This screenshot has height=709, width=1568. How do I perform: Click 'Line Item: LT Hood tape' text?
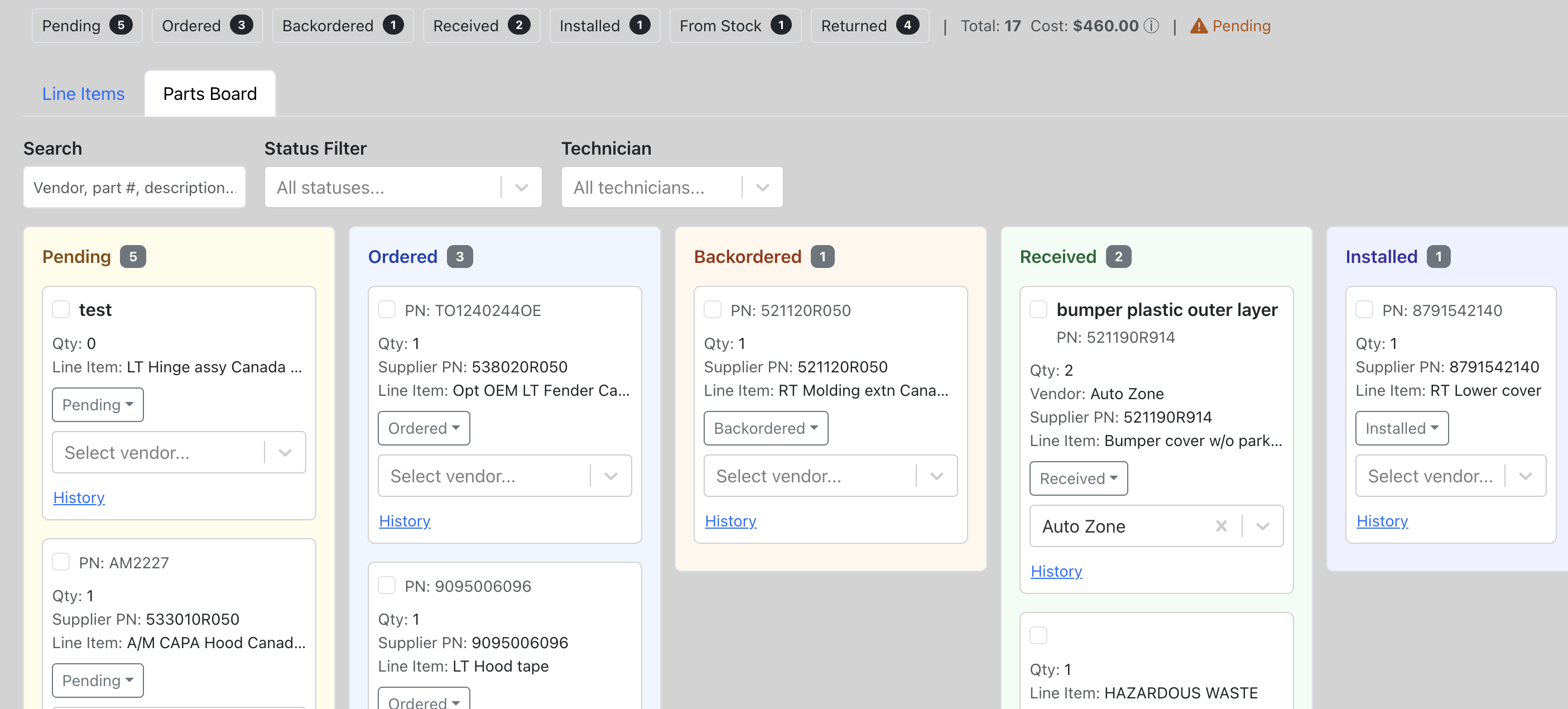pyautogui.click(x=463, y=666)
